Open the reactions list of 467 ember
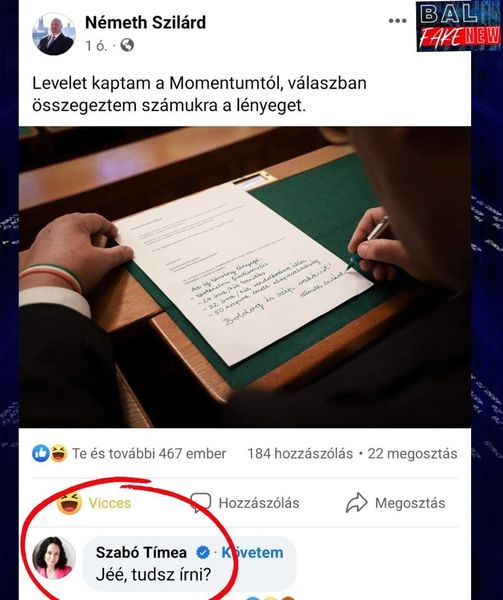 click(149, 454)
